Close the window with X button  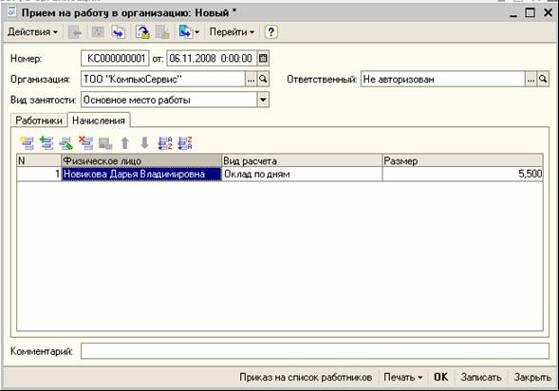point(548,13)
